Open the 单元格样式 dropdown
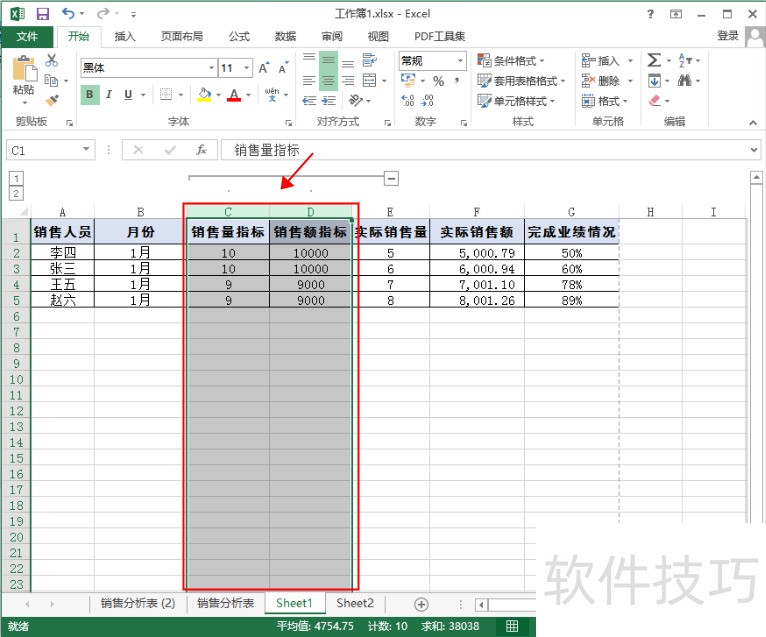 tap(516, 101)
